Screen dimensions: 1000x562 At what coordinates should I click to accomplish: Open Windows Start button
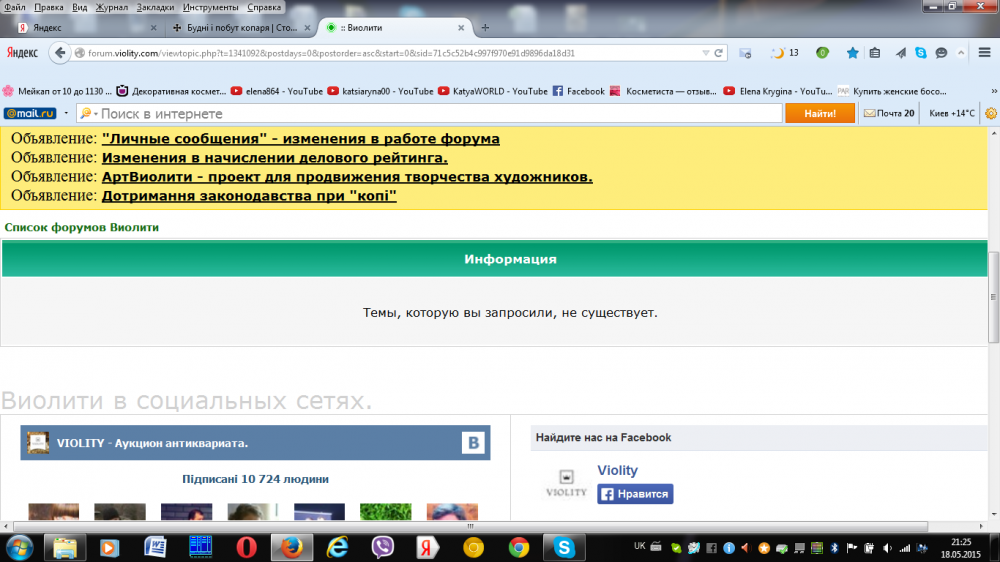[20, 547]
